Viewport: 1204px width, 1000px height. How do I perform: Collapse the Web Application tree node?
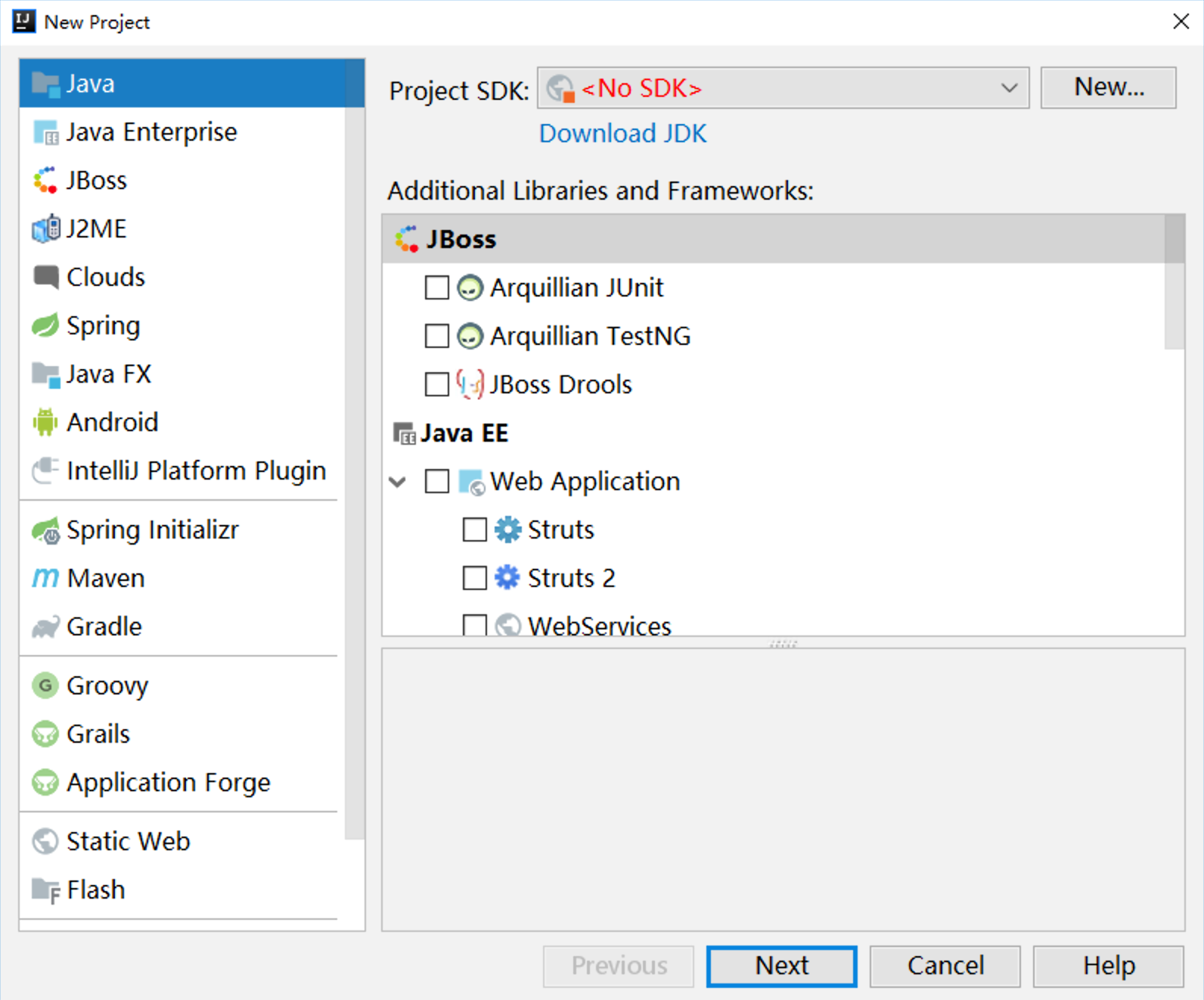(398, 482)
